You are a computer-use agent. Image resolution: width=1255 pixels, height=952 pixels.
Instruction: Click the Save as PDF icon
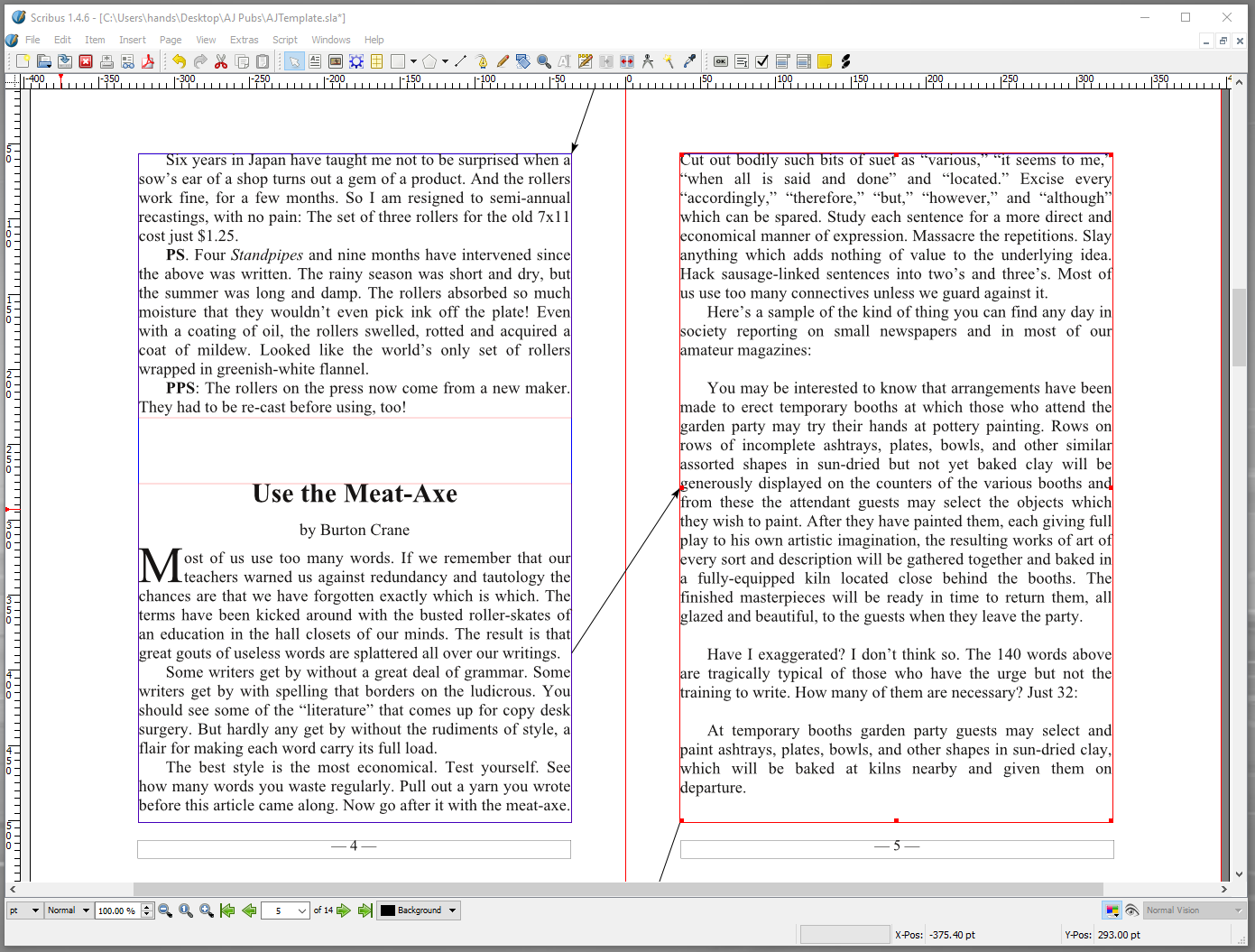tap(148, 61)
